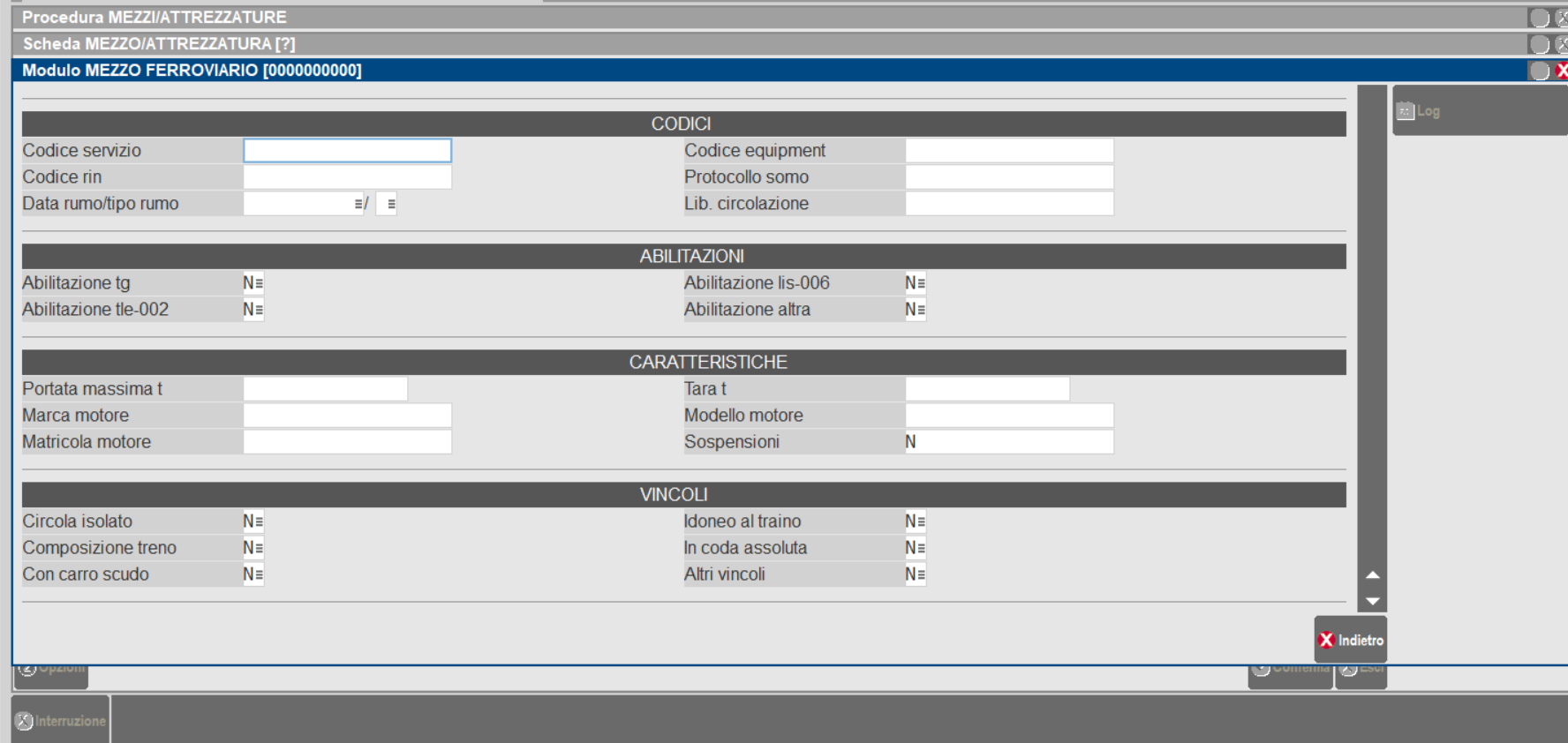This screenshot has height=743, width=1568.
Task: Select the Scheda MEZZO/ATTREZZATURA title bar
Action: 706,44
